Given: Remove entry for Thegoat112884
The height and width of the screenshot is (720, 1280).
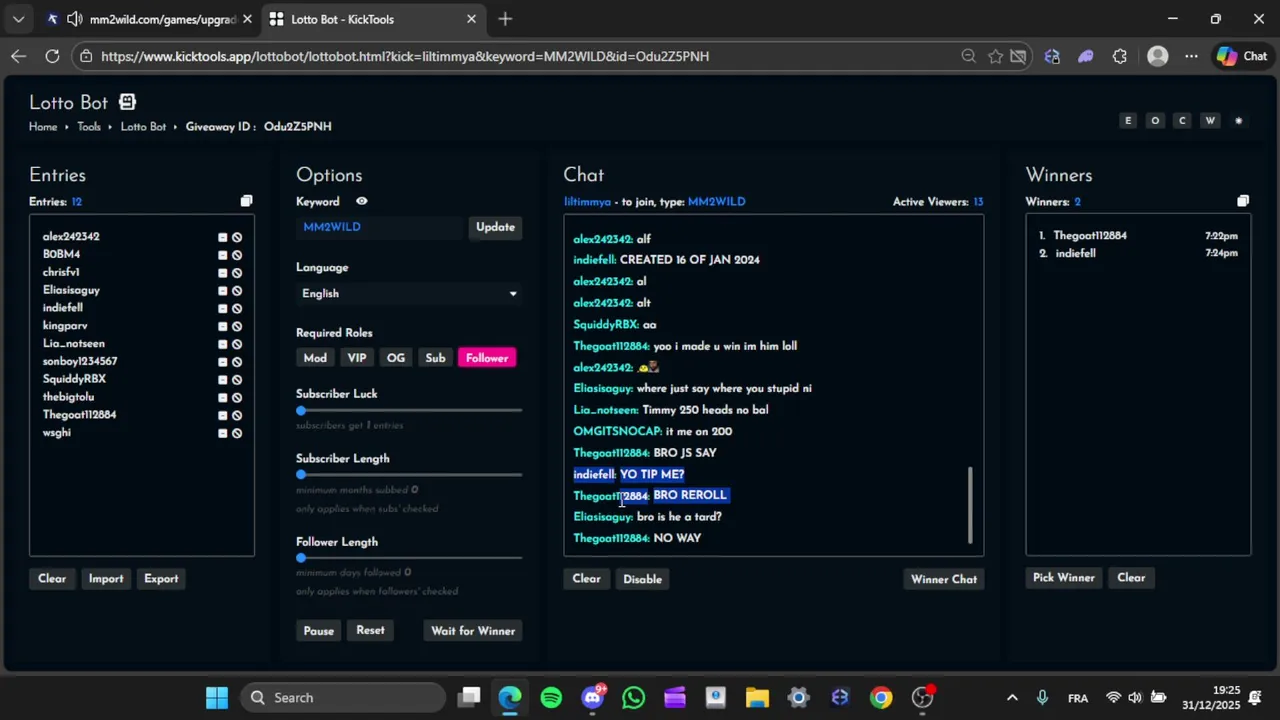Looking at the screenshot, I should (223, 415).
